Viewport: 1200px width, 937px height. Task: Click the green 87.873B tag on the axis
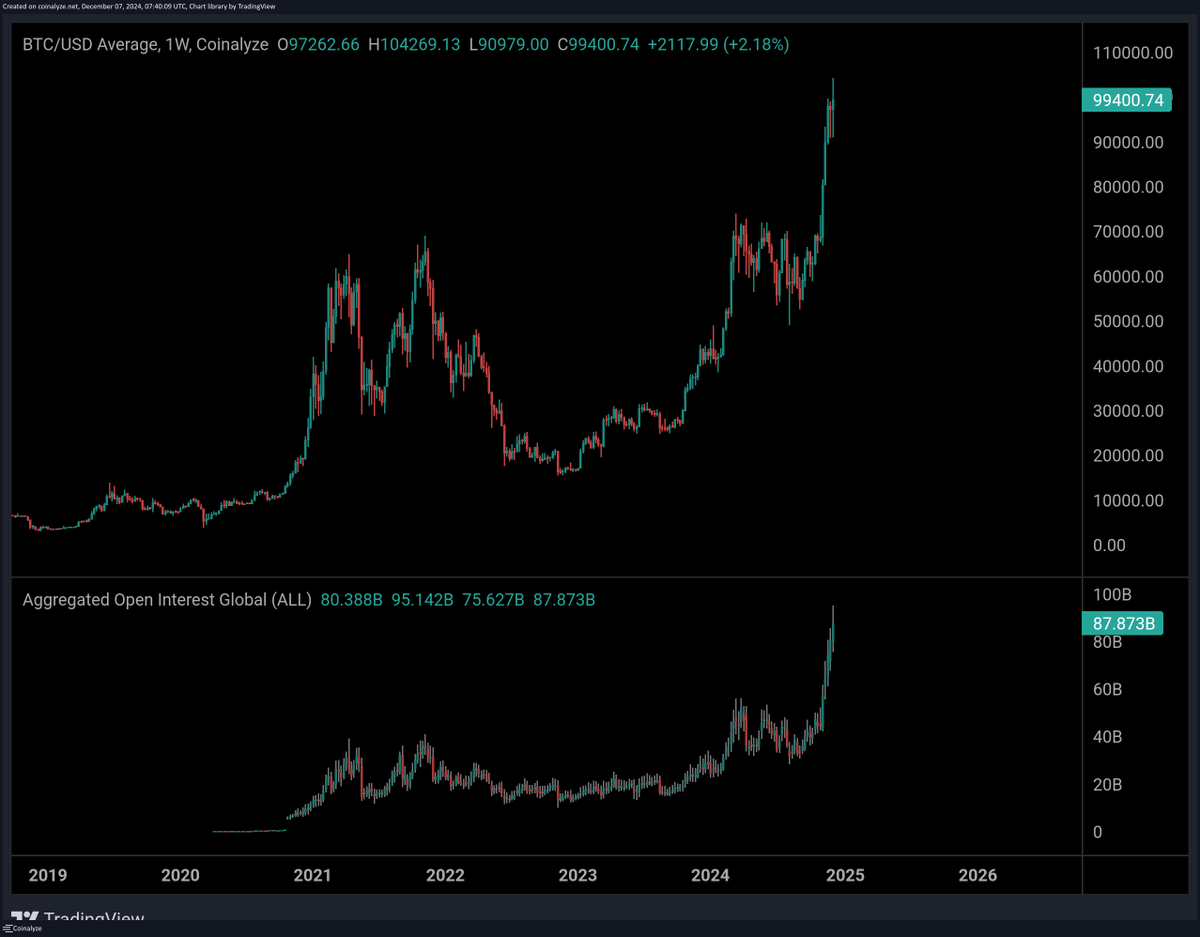tap(1124, 623)
